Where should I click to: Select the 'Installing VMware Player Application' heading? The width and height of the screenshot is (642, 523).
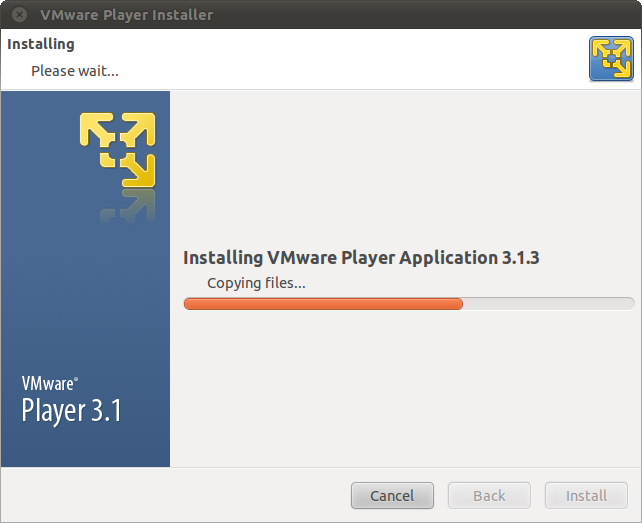(x=340, y=258)
